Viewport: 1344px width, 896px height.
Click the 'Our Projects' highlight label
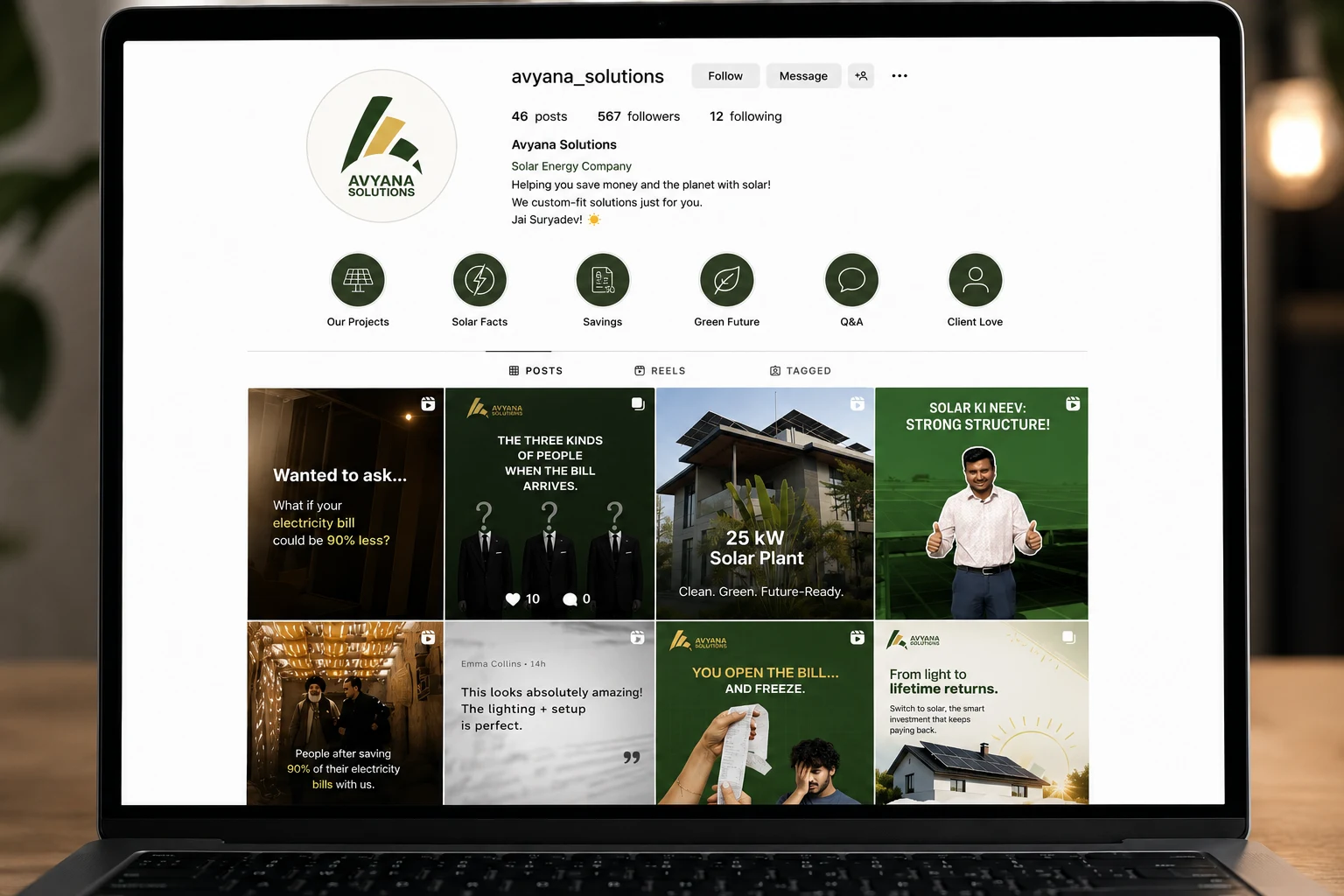(x=358, y=322)
